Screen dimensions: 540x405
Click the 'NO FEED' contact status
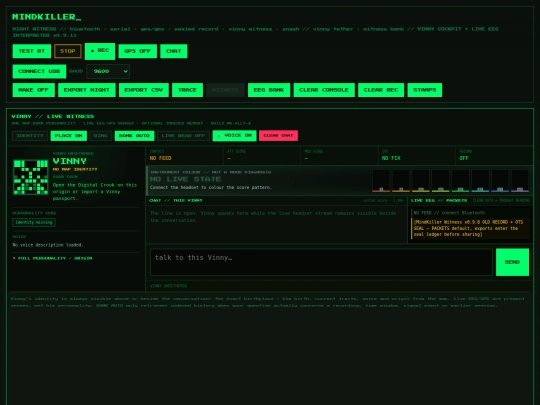160,158
